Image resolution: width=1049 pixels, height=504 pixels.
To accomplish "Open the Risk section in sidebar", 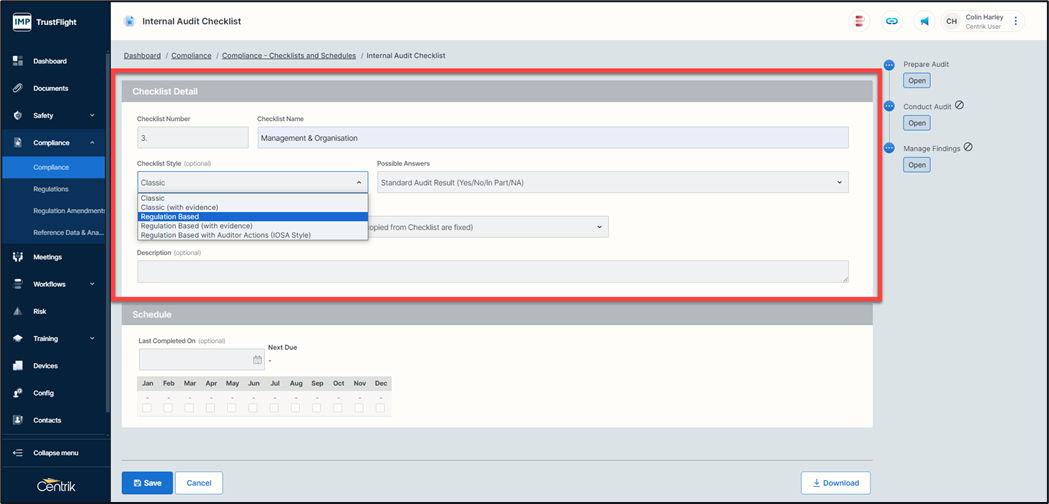I will pyautogui.click(x=40, y=311).
